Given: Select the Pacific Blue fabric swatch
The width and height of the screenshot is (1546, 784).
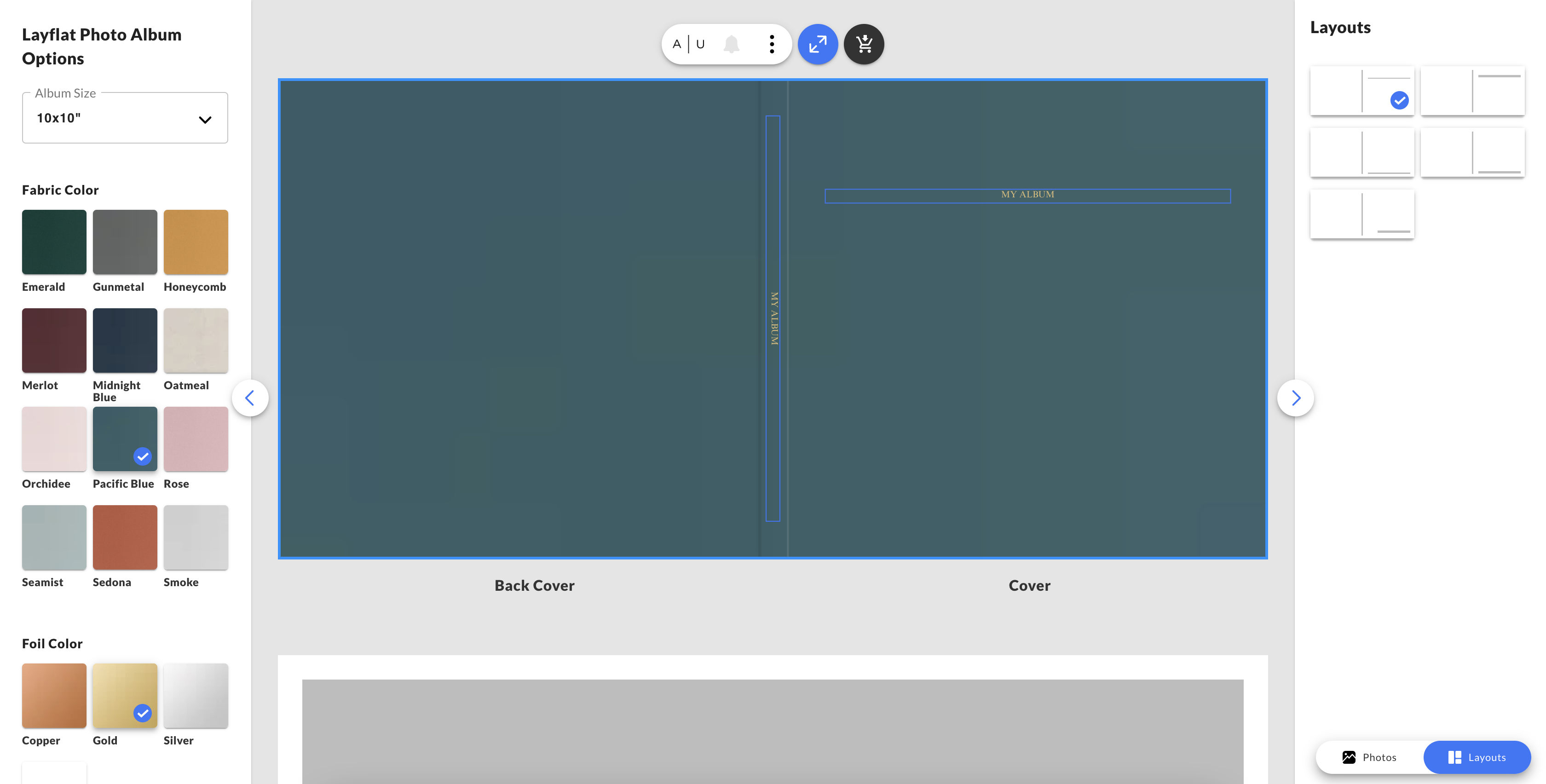Looking at the screenshot, I should tap(125, 439).
